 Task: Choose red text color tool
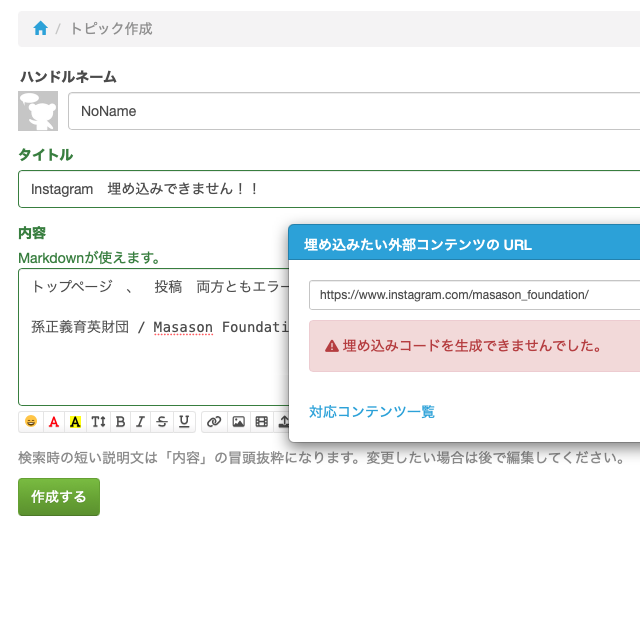click(53, 422)
